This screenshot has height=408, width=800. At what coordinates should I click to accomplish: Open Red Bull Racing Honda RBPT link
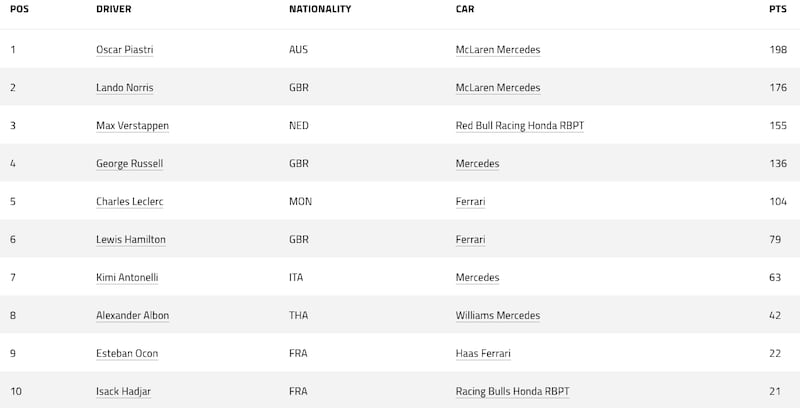pos(520,125)
